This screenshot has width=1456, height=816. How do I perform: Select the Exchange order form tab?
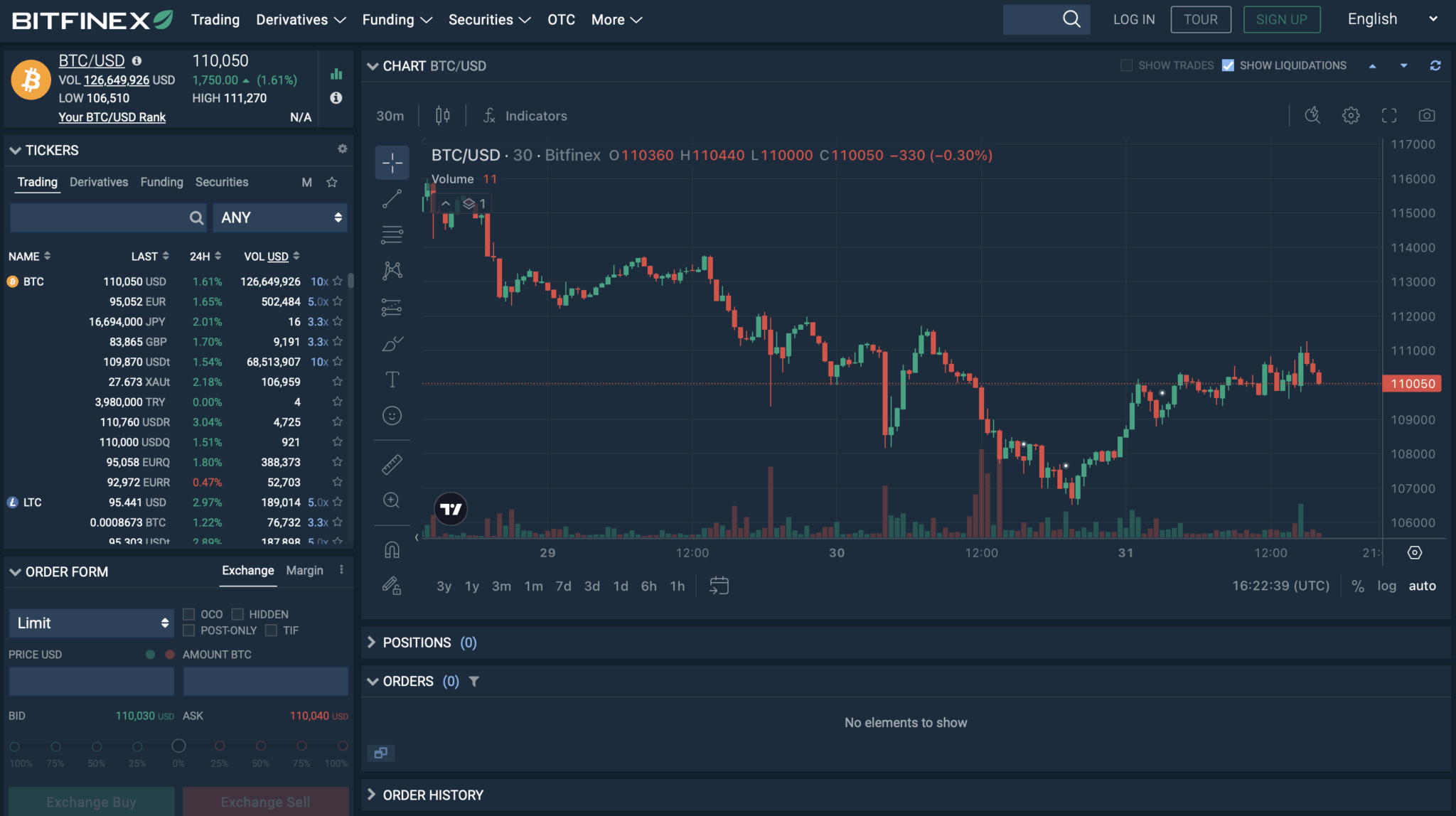pos(248,570)
